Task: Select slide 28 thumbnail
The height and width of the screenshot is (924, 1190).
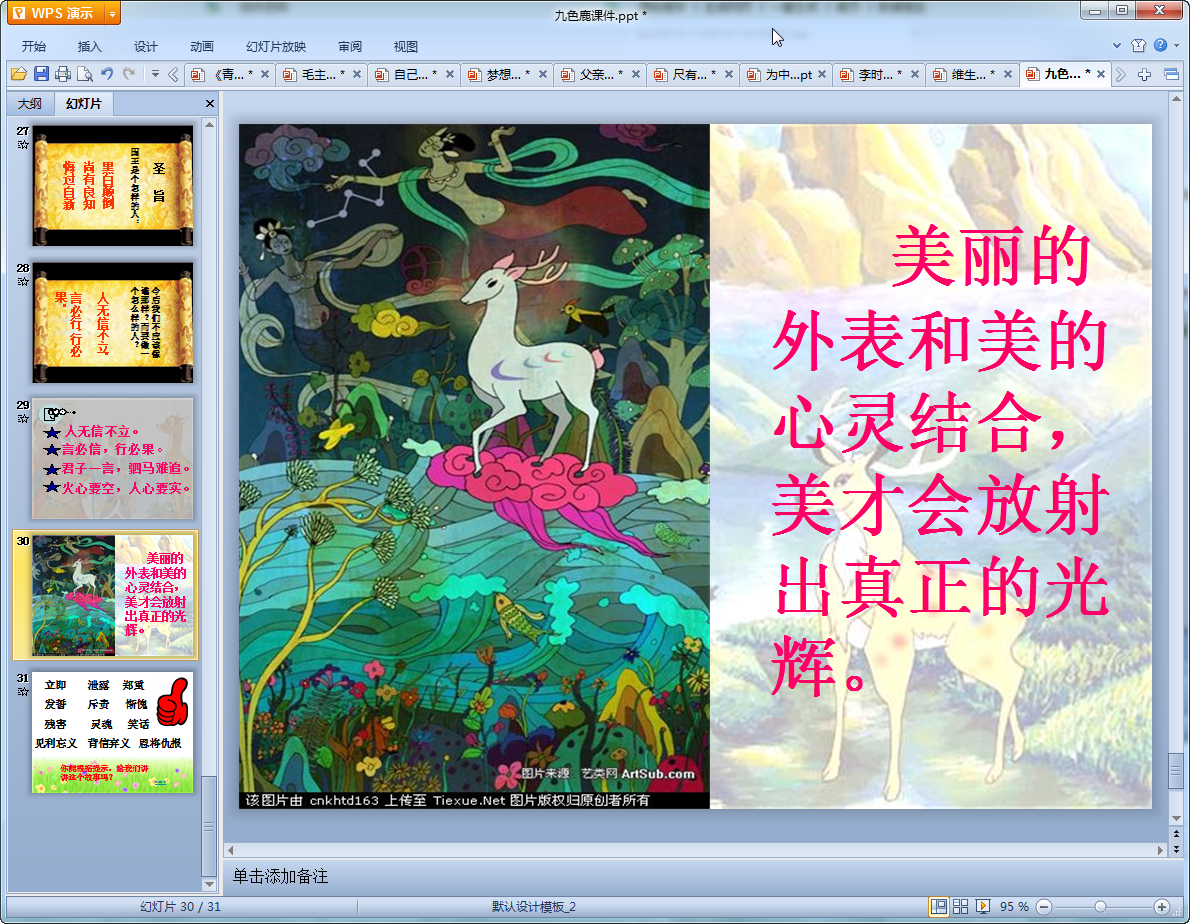Action: (x=112, y=322)
